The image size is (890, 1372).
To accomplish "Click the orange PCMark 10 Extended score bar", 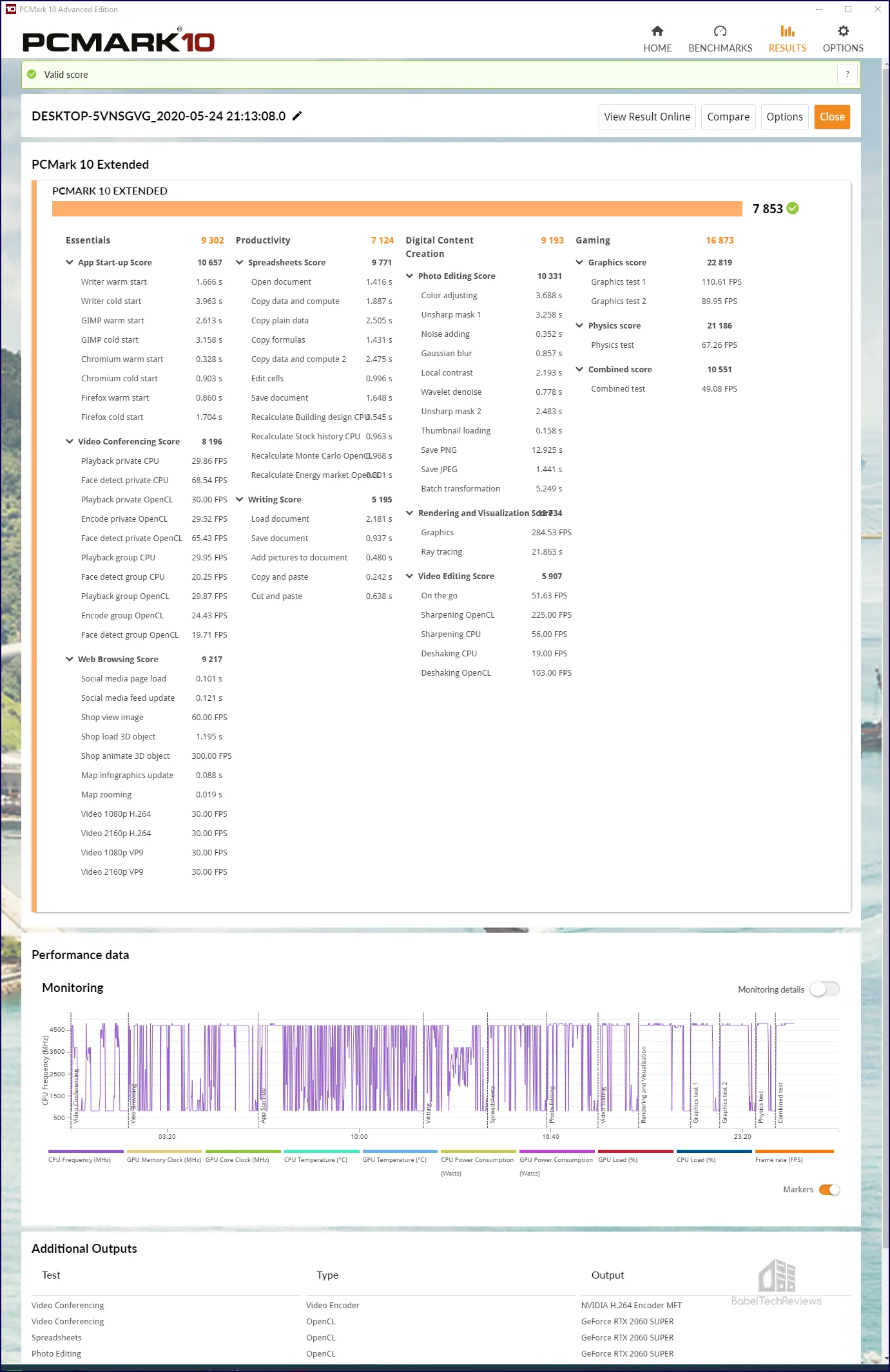I will point(397,209).
